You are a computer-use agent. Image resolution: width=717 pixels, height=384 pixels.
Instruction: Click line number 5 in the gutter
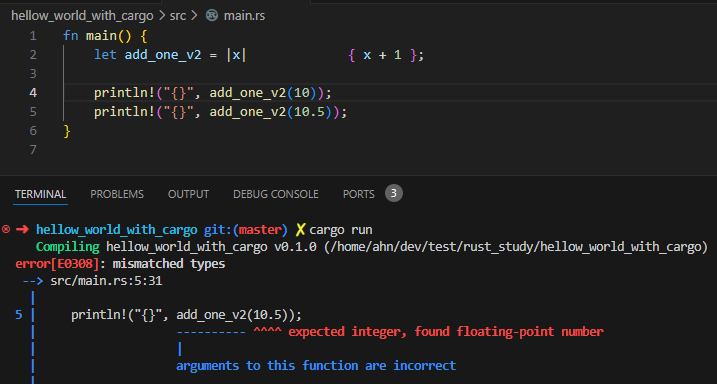pos(33,112)
